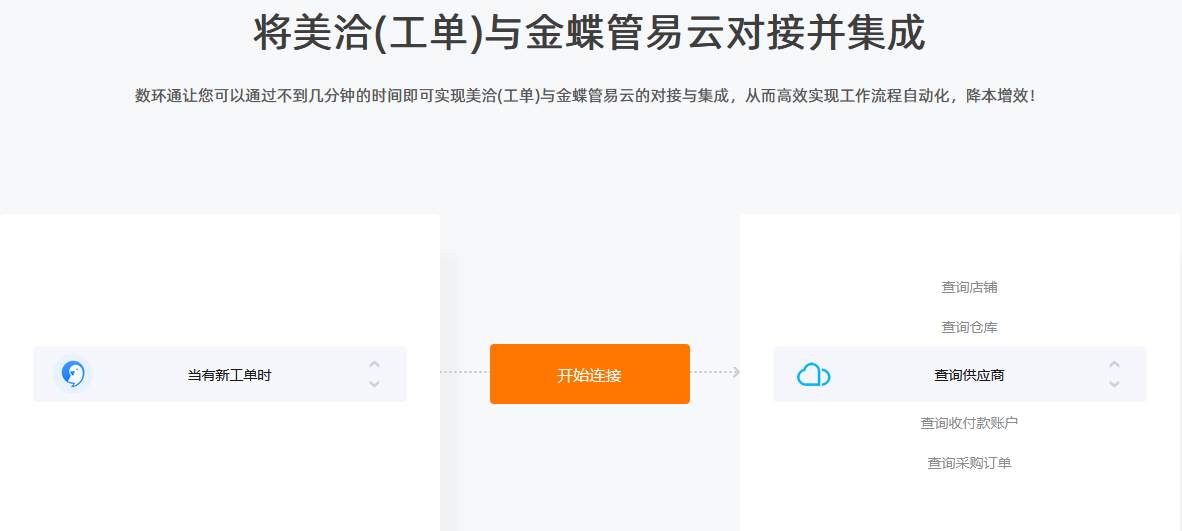Click the orange 开始连接 button

[x=589, y=374]
